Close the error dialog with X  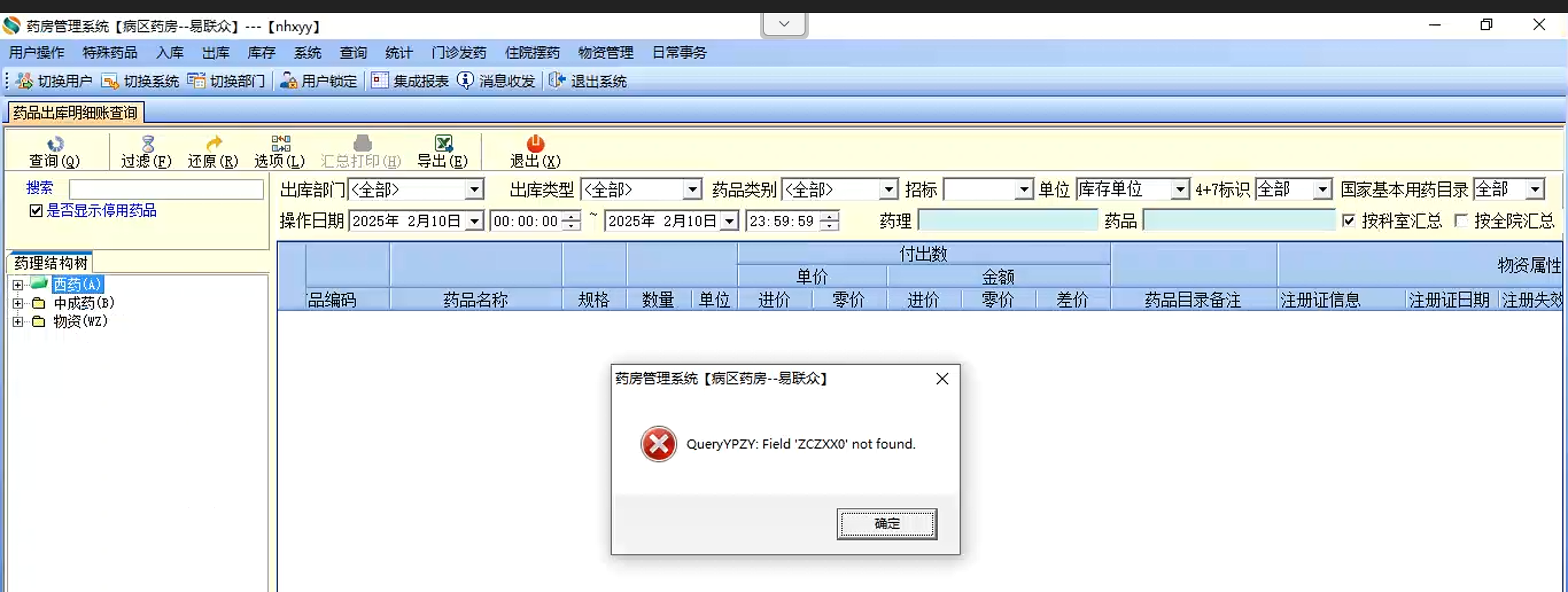[942, 379]
